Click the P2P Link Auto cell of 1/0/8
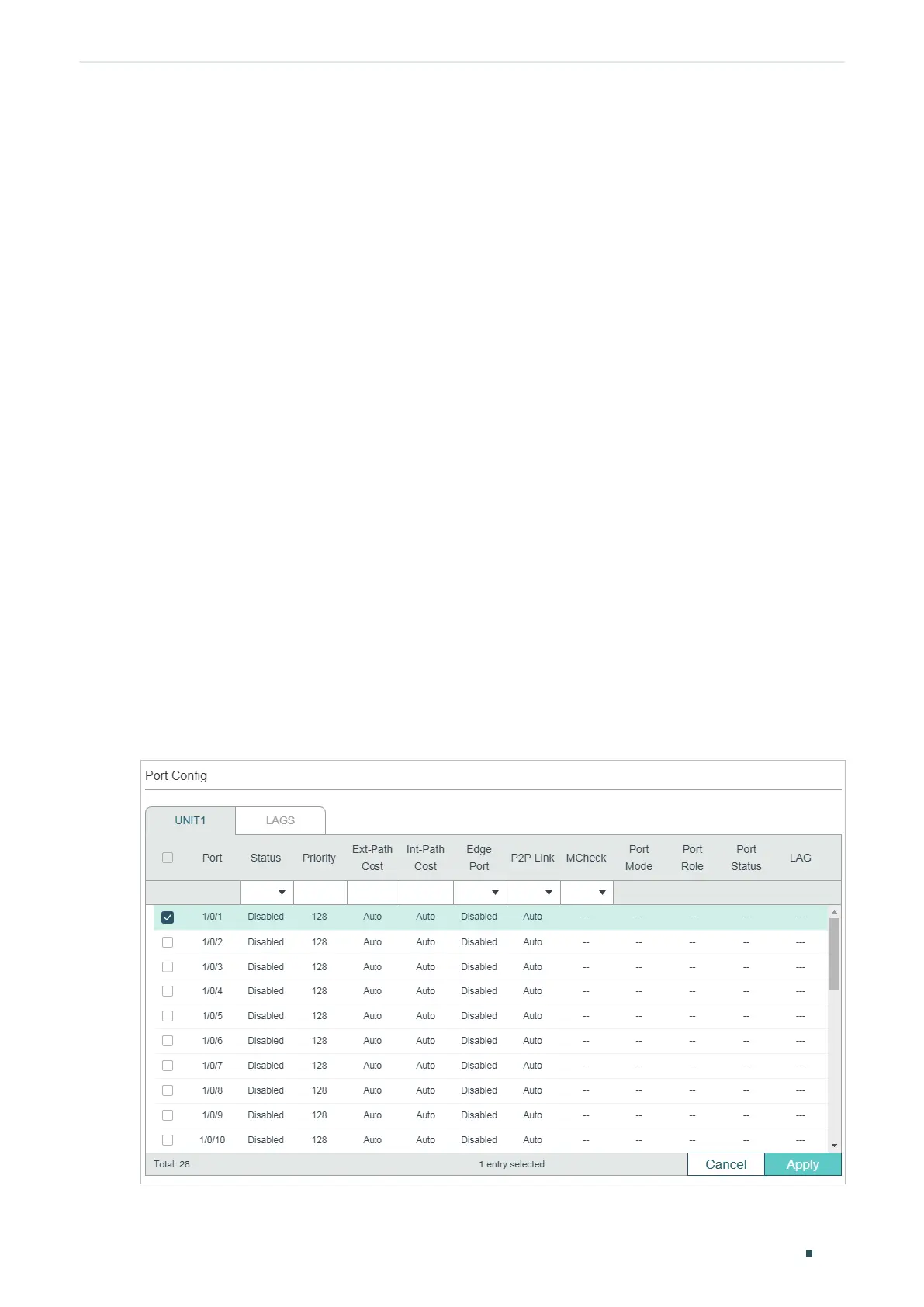This screenshot has height=1307, width=924. point(532,1090)
